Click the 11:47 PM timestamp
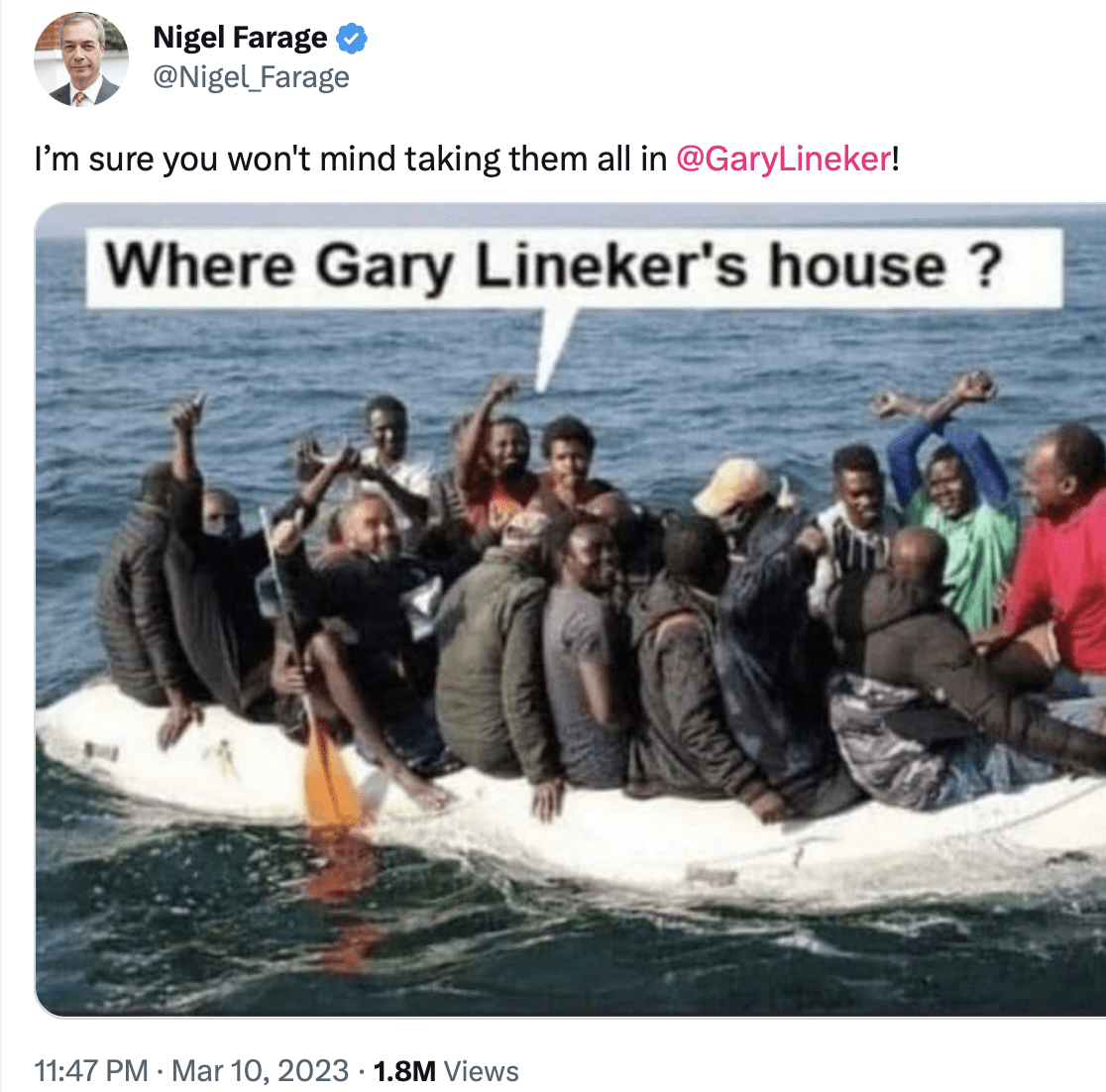 91,1071
